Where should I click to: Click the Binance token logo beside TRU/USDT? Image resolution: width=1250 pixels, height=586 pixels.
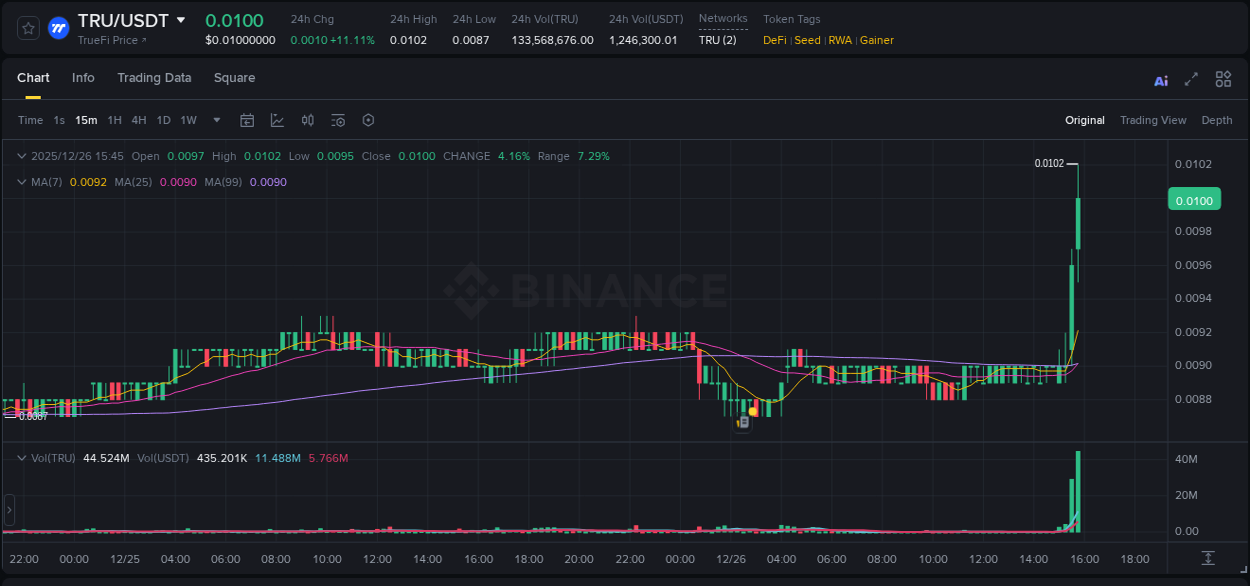coord(58,28)
